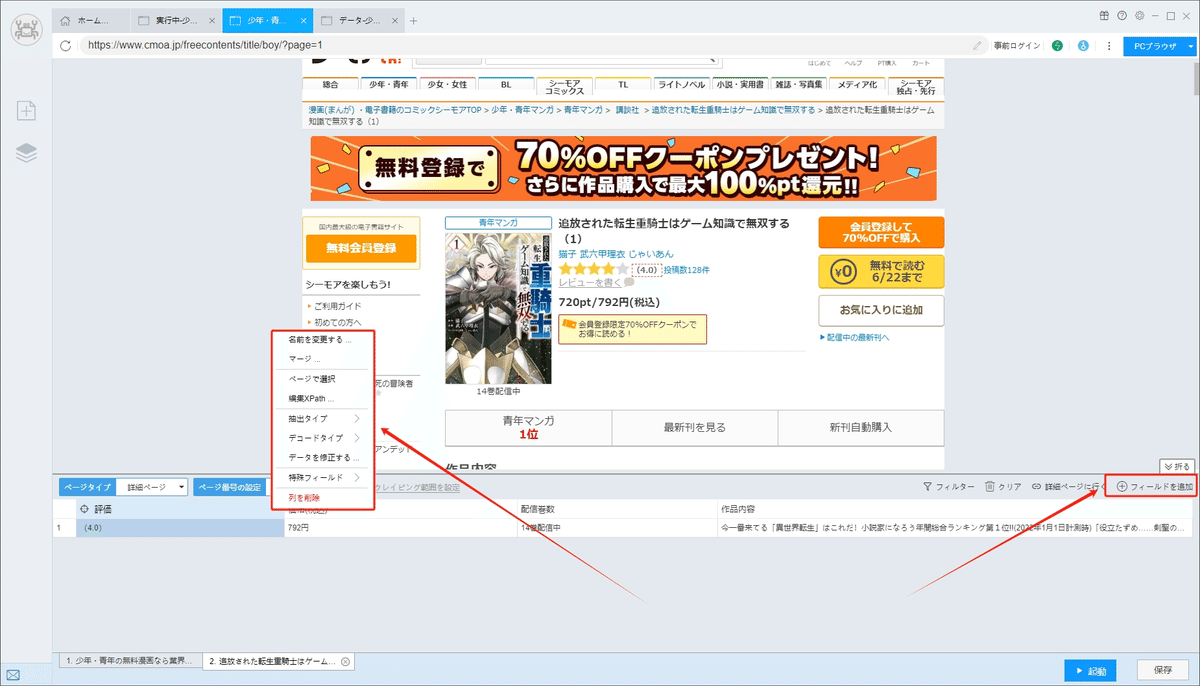Screen dimensions: 1200x686
Task: Click the 保存 save button
Action: pyautogui.click(x=1163, y=669)
